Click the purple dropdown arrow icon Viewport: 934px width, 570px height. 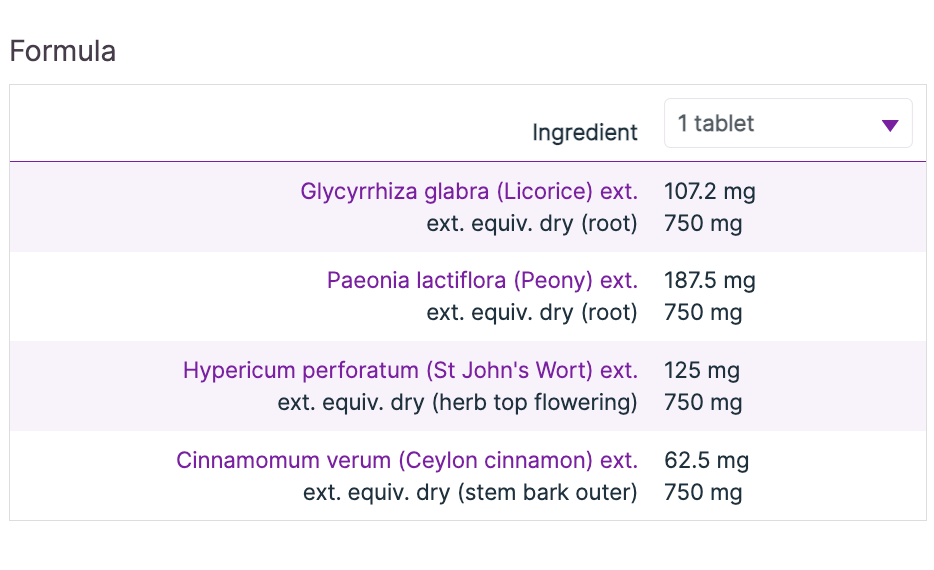[x=890, y=125]
